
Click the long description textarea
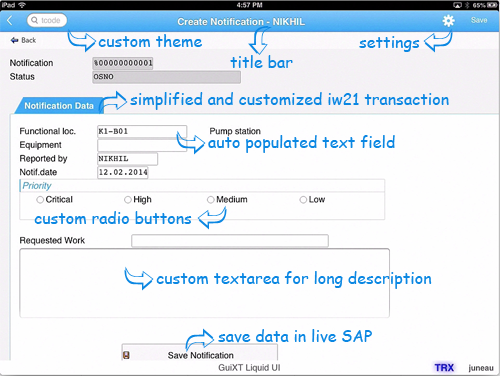204,283
